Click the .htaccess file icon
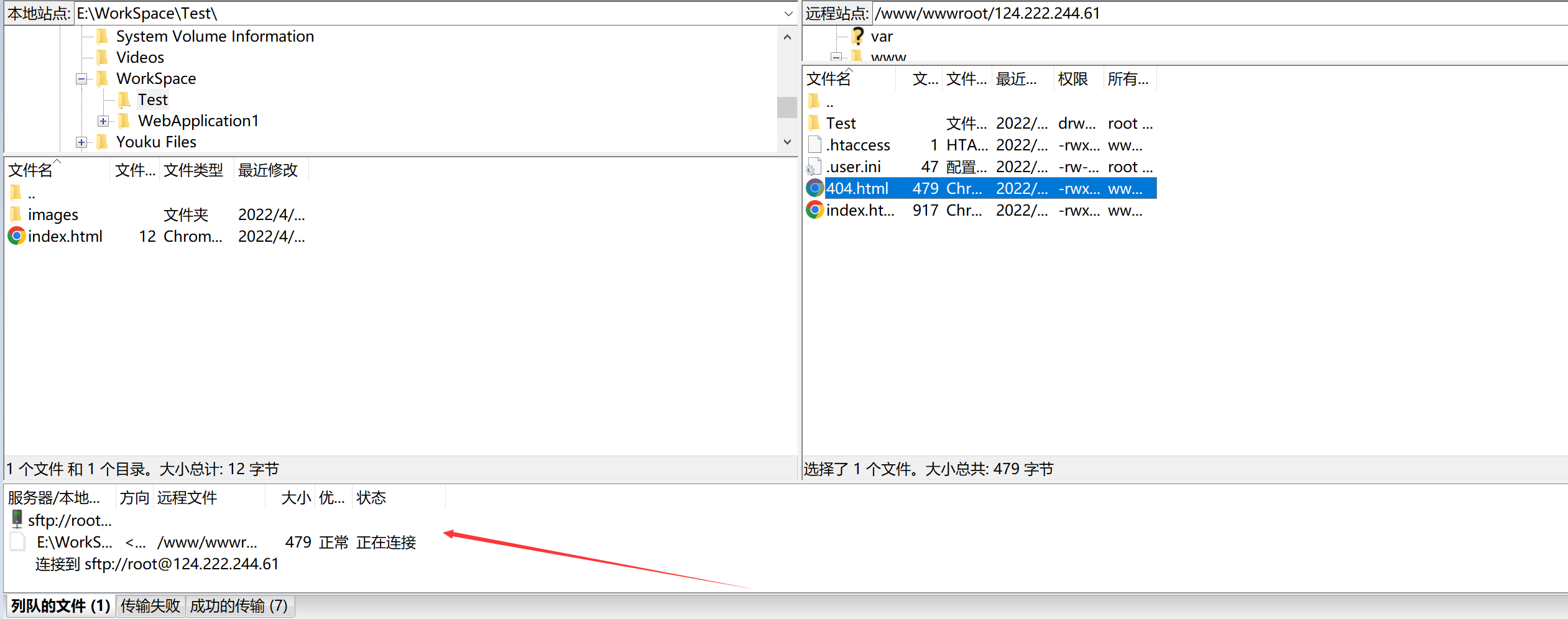The image size is (1568, 619). point(814,145)
